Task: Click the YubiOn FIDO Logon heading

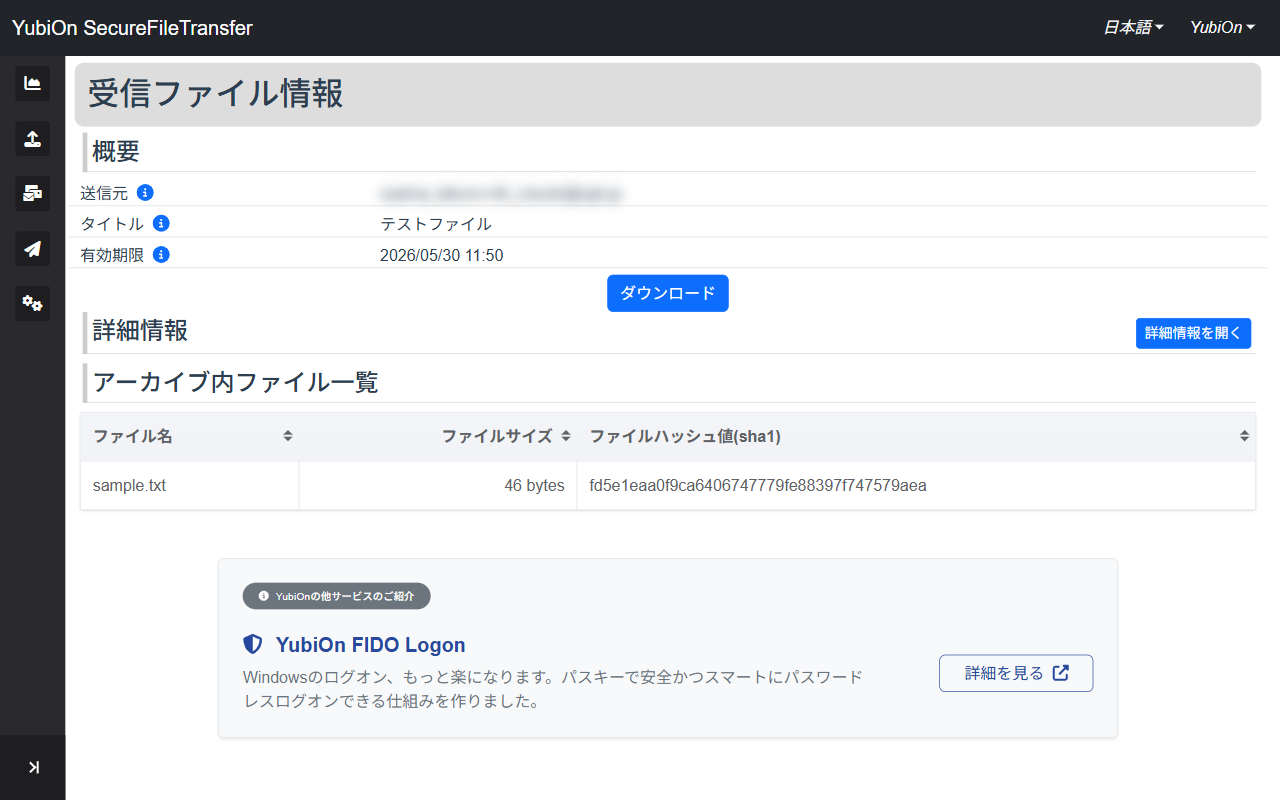Action: (x=370, y=645)
